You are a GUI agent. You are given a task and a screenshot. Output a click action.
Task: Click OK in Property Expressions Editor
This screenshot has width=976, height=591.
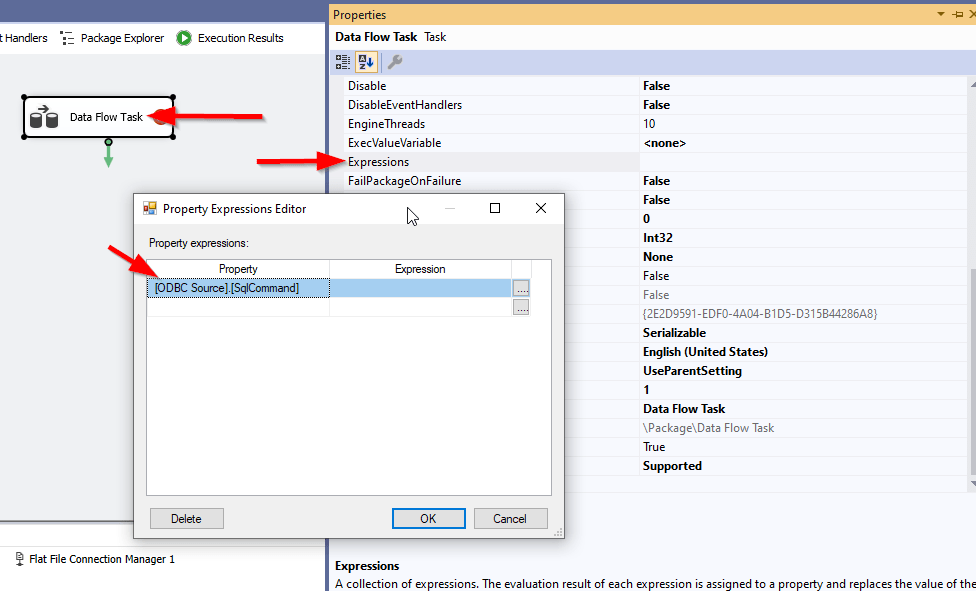tap(428, 518)
